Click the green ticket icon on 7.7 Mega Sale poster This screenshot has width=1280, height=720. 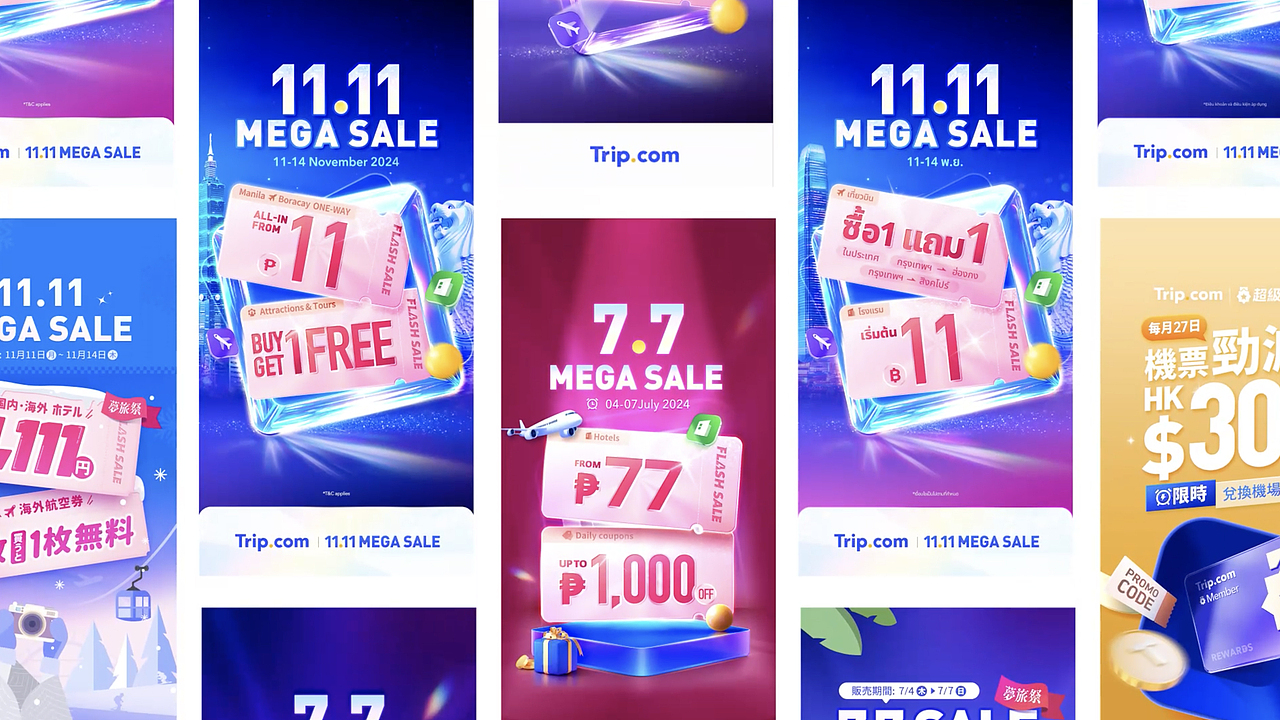[704, 430]
